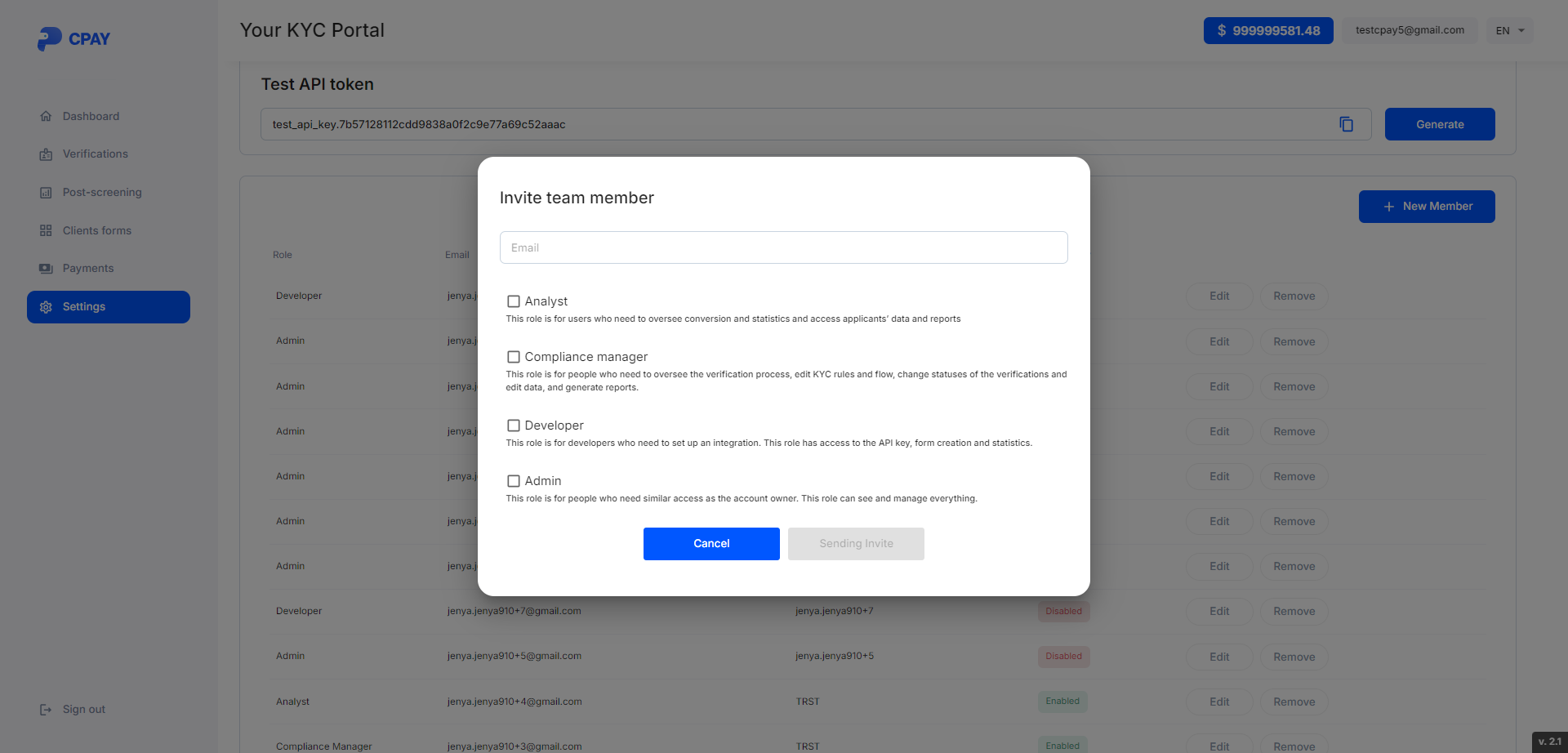Click Sending Invite in the modal
Viewport: 1568px width, 753px height.
pos(855,543)
